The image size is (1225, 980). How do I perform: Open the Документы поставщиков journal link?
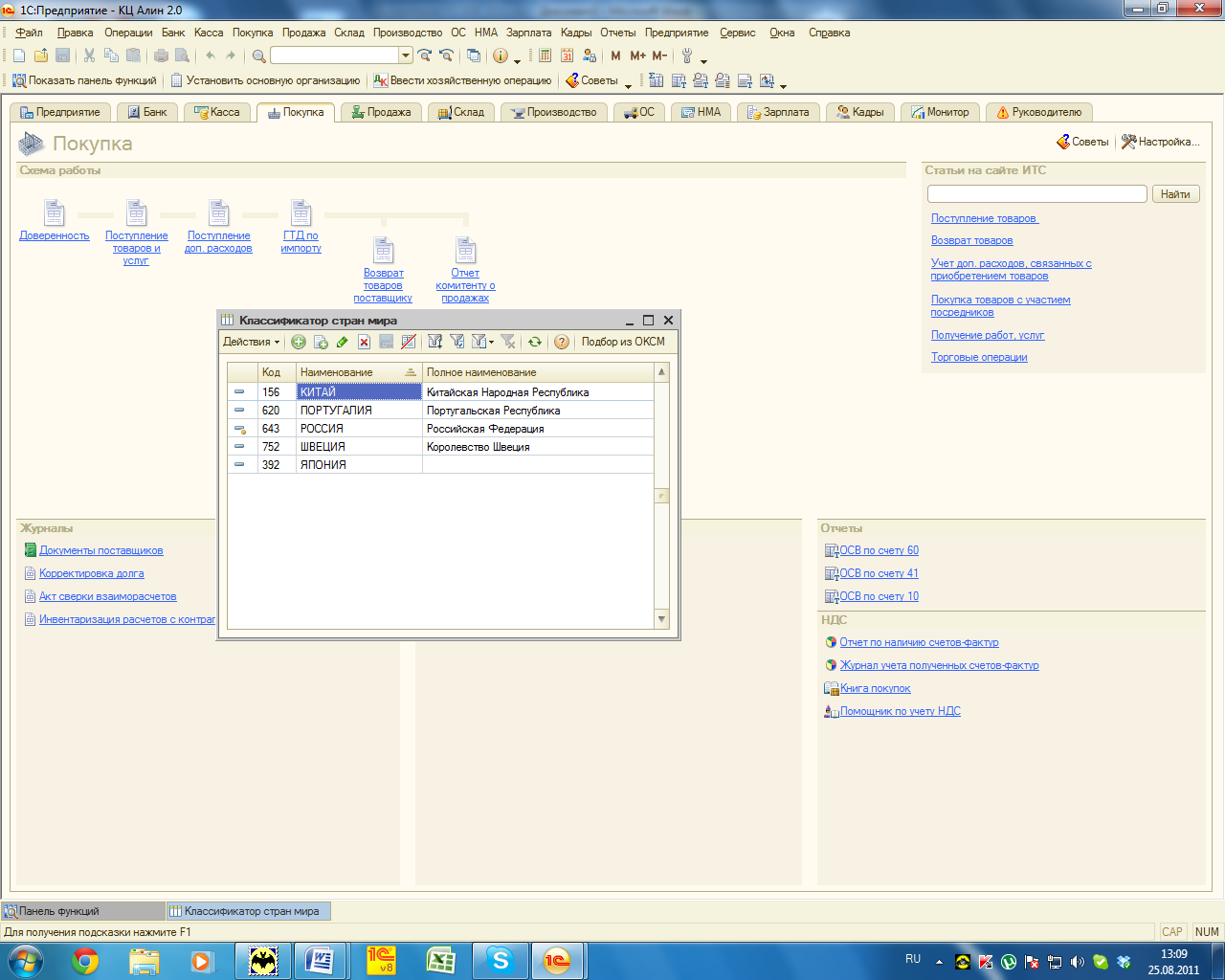coord(101,551)
